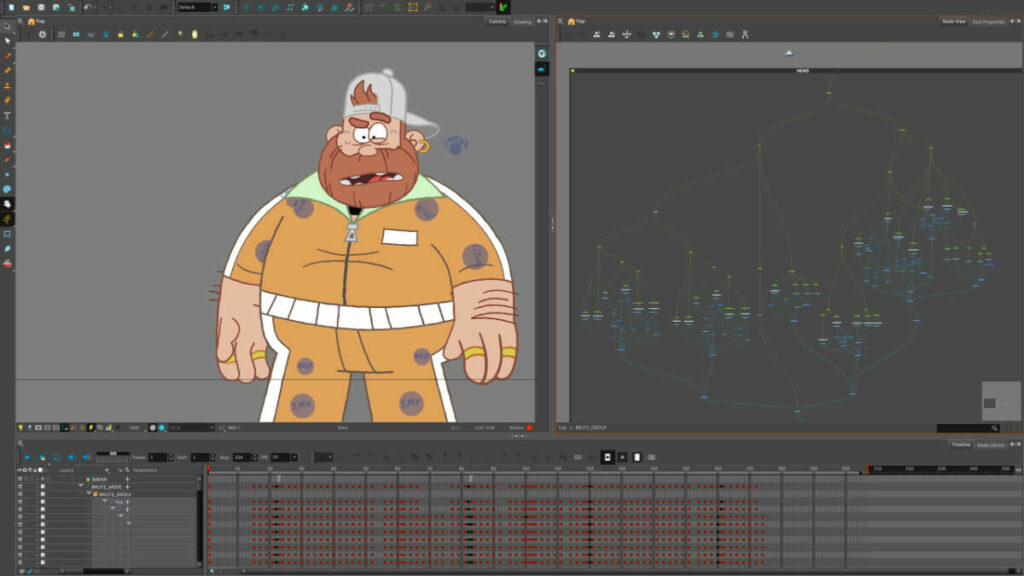Open the drawing name dropdown in Camera status bar
This screenshot has height=576, width=1024.
tap(191, 428)
